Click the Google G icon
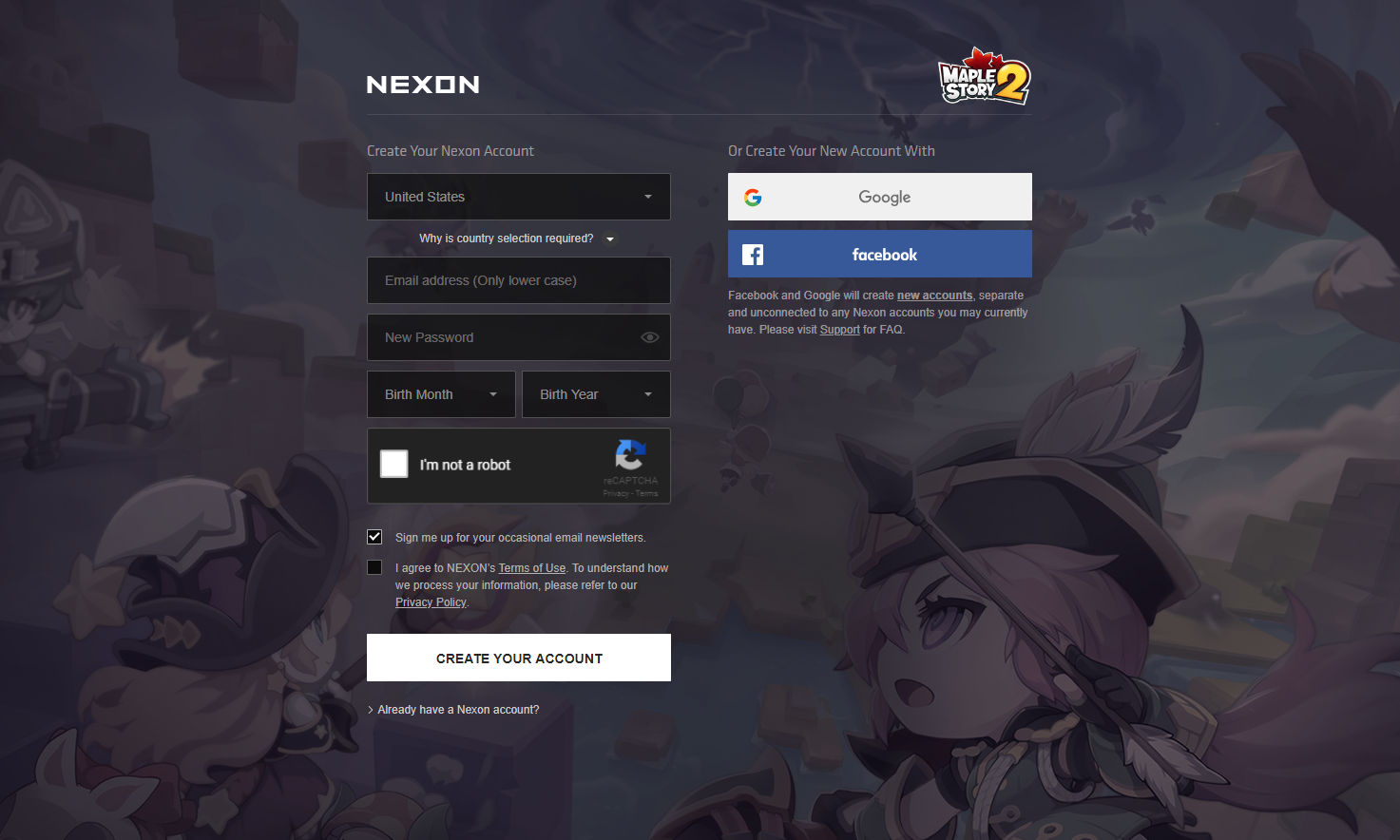Screen dimensions: 1400x840 pyautogui.click(x=753, y=198)
